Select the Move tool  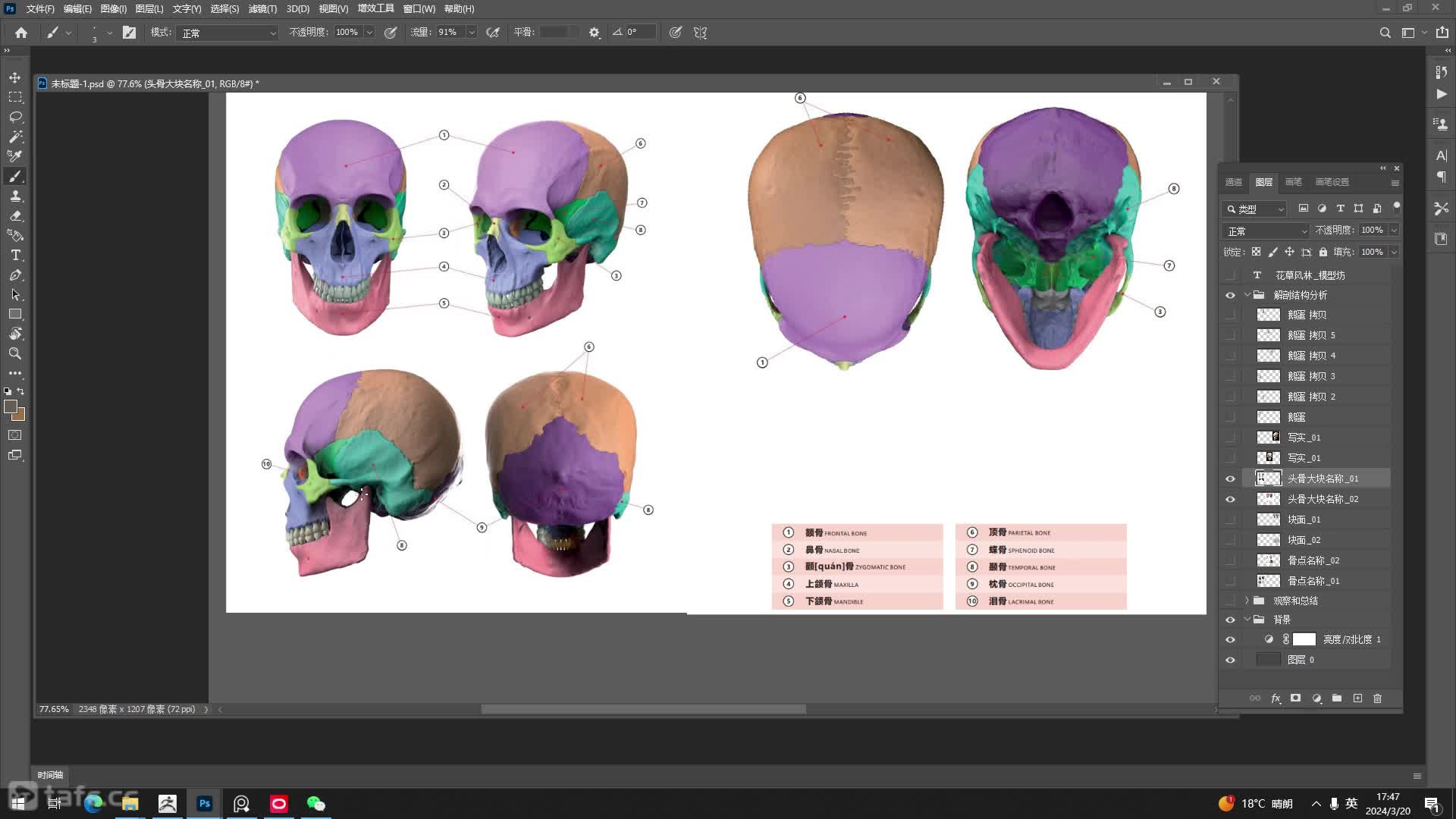point(15,77)
